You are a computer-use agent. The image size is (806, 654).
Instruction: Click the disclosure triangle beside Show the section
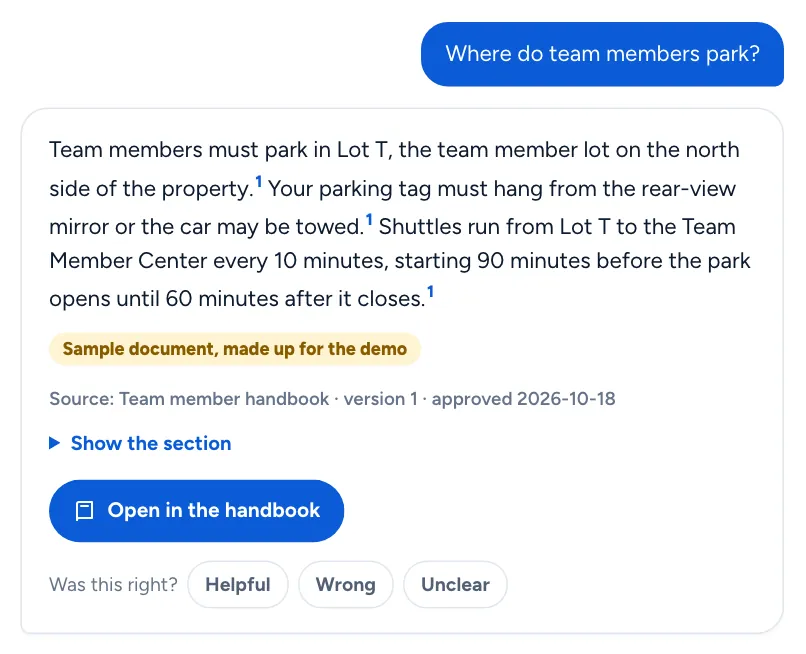pos(54,443)
